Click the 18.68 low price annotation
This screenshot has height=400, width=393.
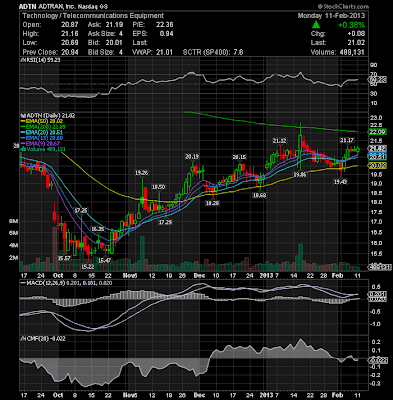click(x=259, y=196)
